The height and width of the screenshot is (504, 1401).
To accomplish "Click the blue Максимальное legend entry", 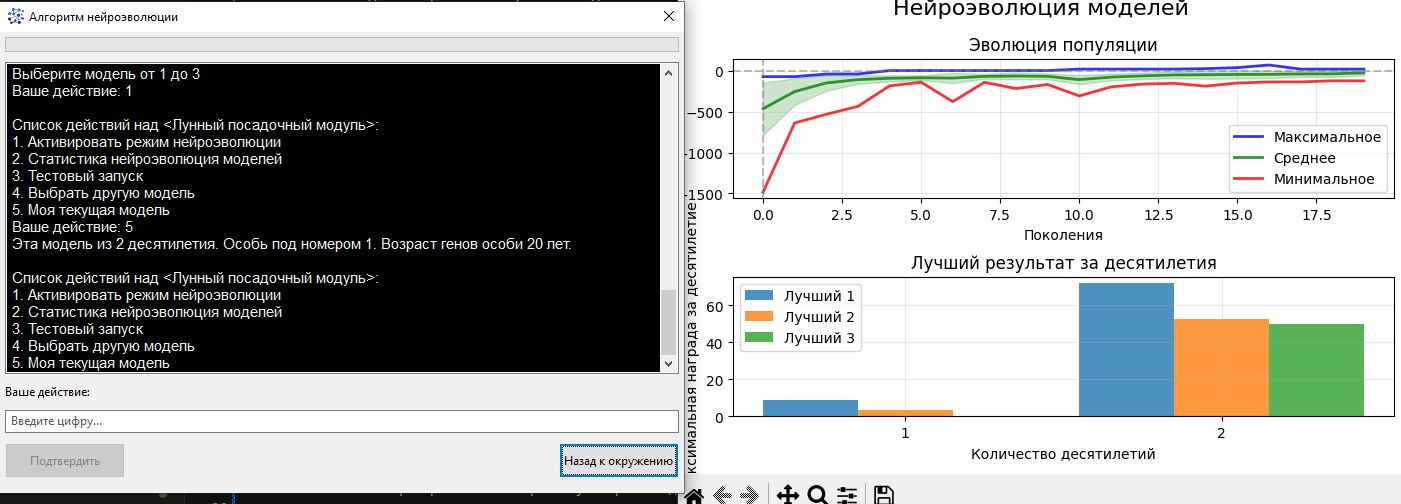I will pos(1311,137).
